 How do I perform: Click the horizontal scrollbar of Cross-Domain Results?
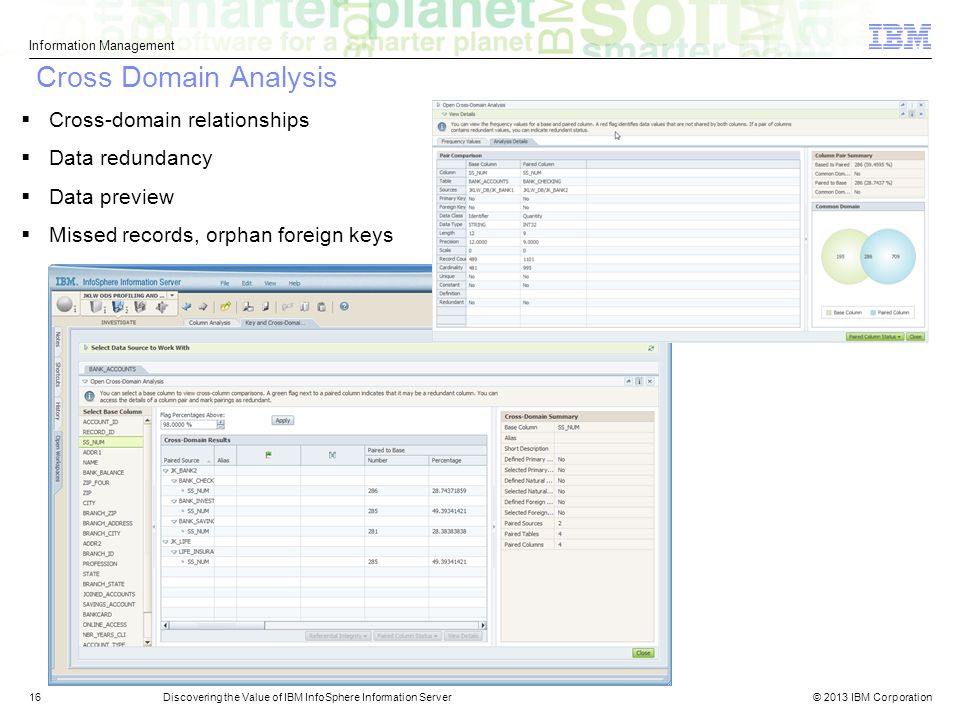point(324,625)
